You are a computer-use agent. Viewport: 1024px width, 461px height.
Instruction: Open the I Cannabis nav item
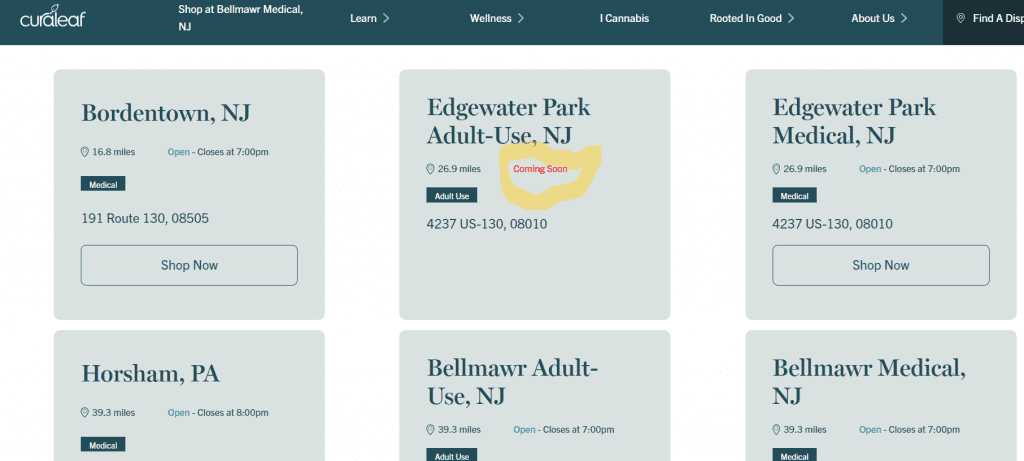pos(624,18)
